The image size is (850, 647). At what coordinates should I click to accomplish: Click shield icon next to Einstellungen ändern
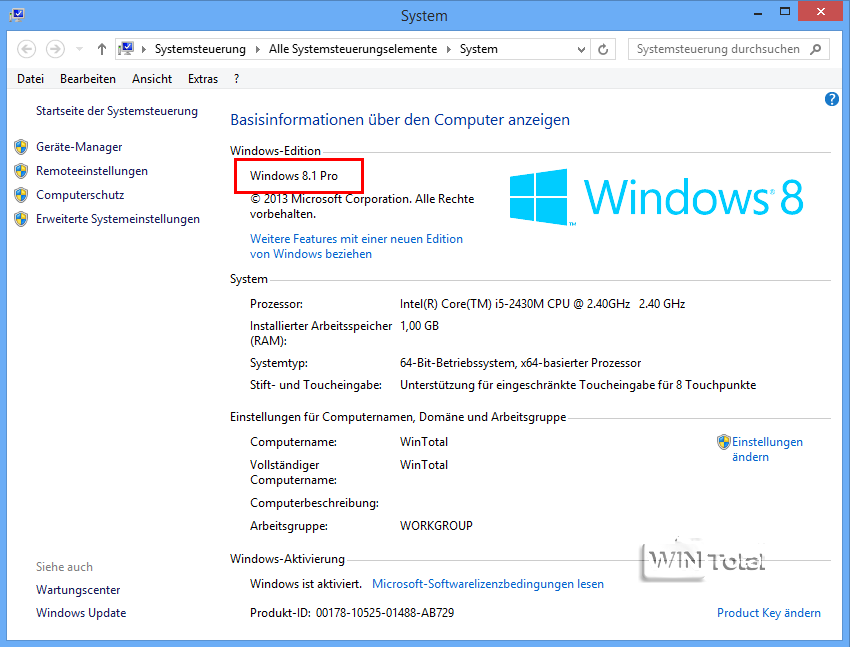(724, 442)
